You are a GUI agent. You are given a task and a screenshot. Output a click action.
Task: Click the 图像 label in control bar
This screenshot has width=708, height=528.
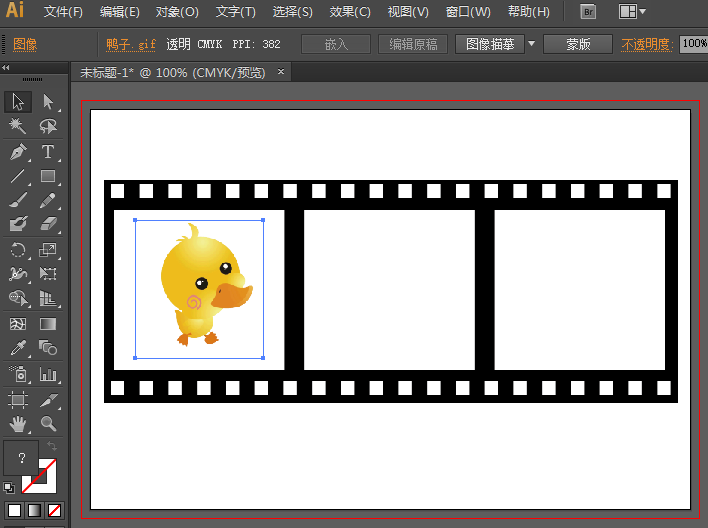[x=25, y=44]
